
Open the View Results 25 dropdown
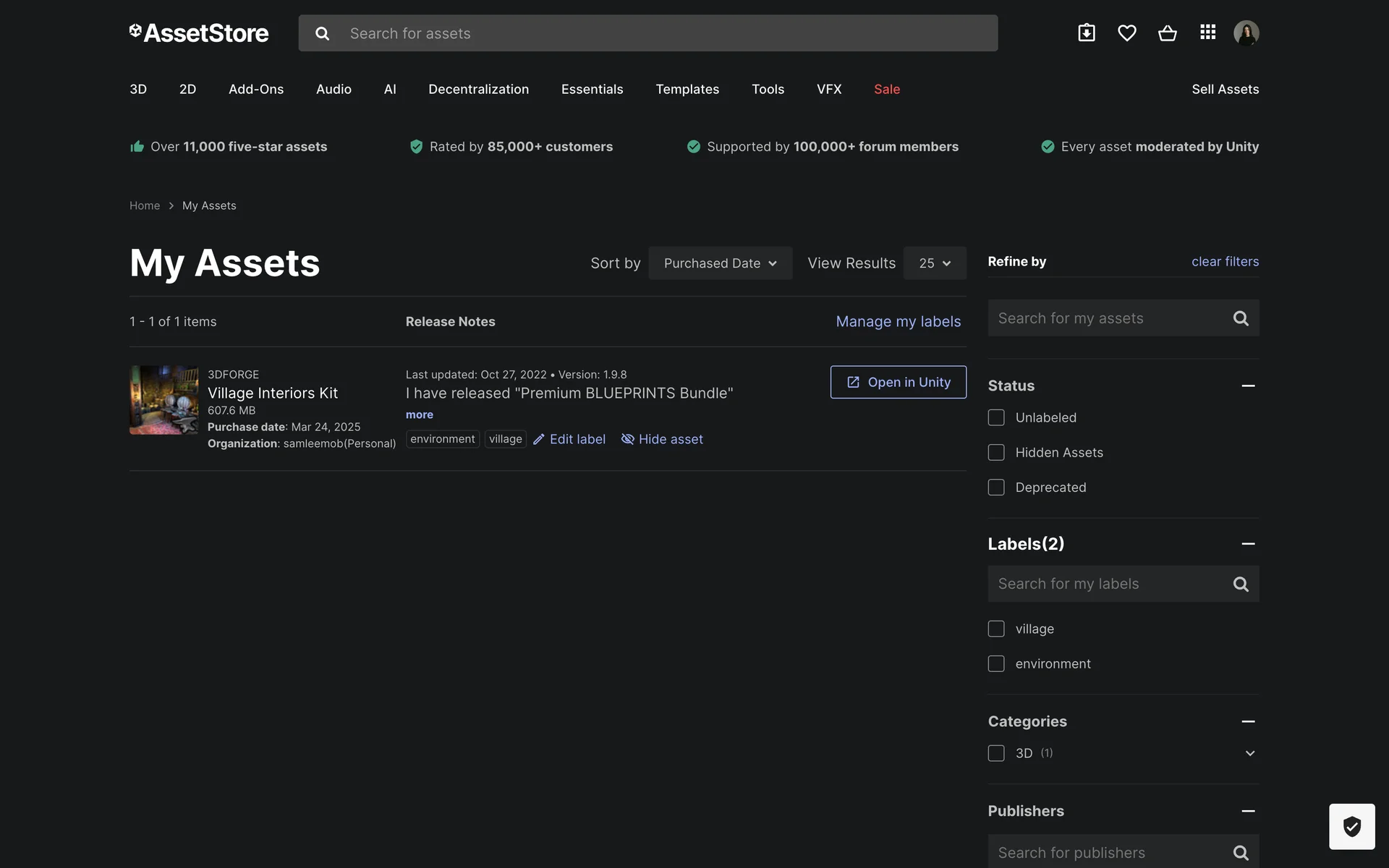934,263
